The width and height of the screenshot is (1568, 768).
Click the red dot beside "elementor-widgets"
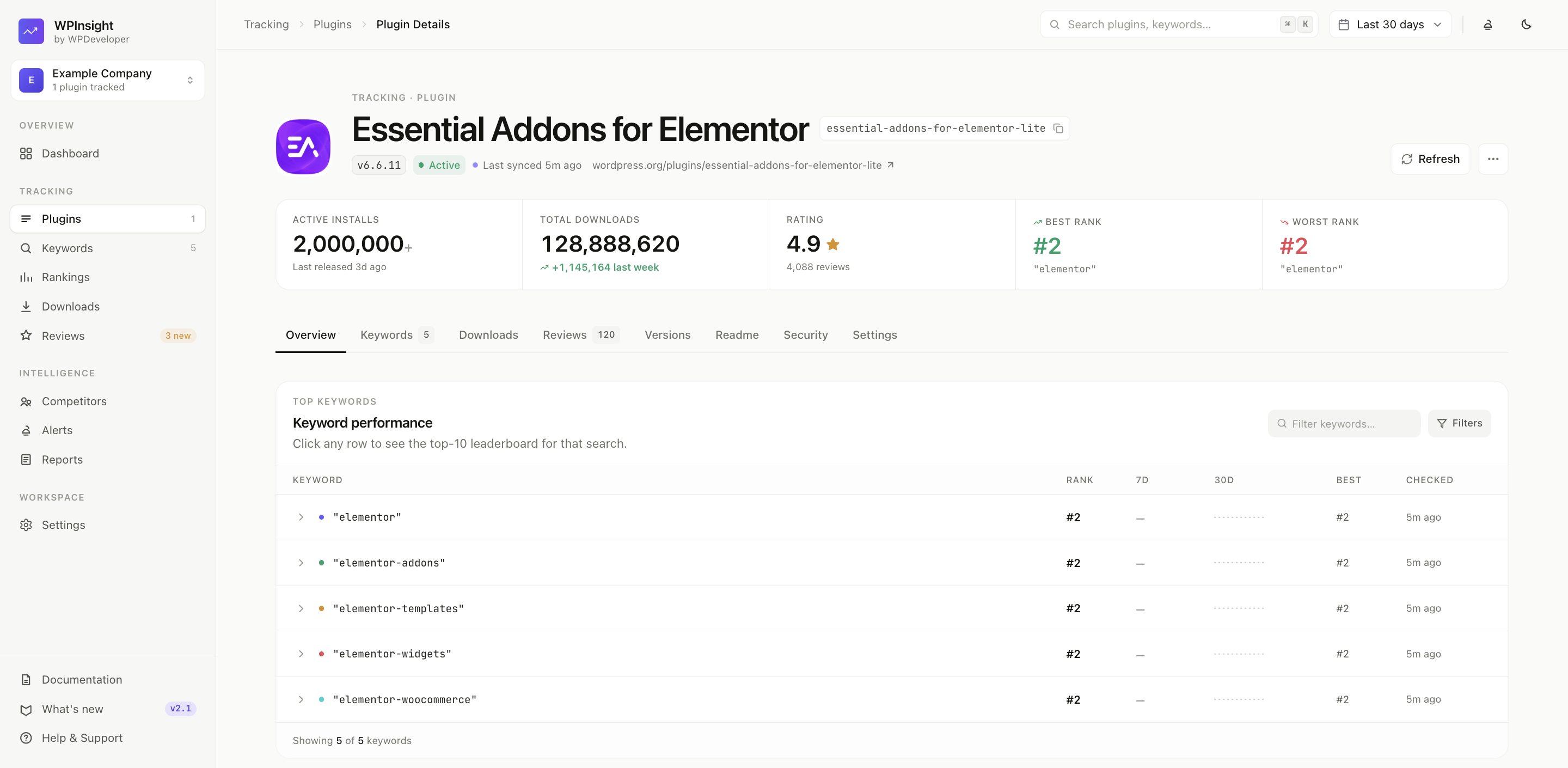321,654
